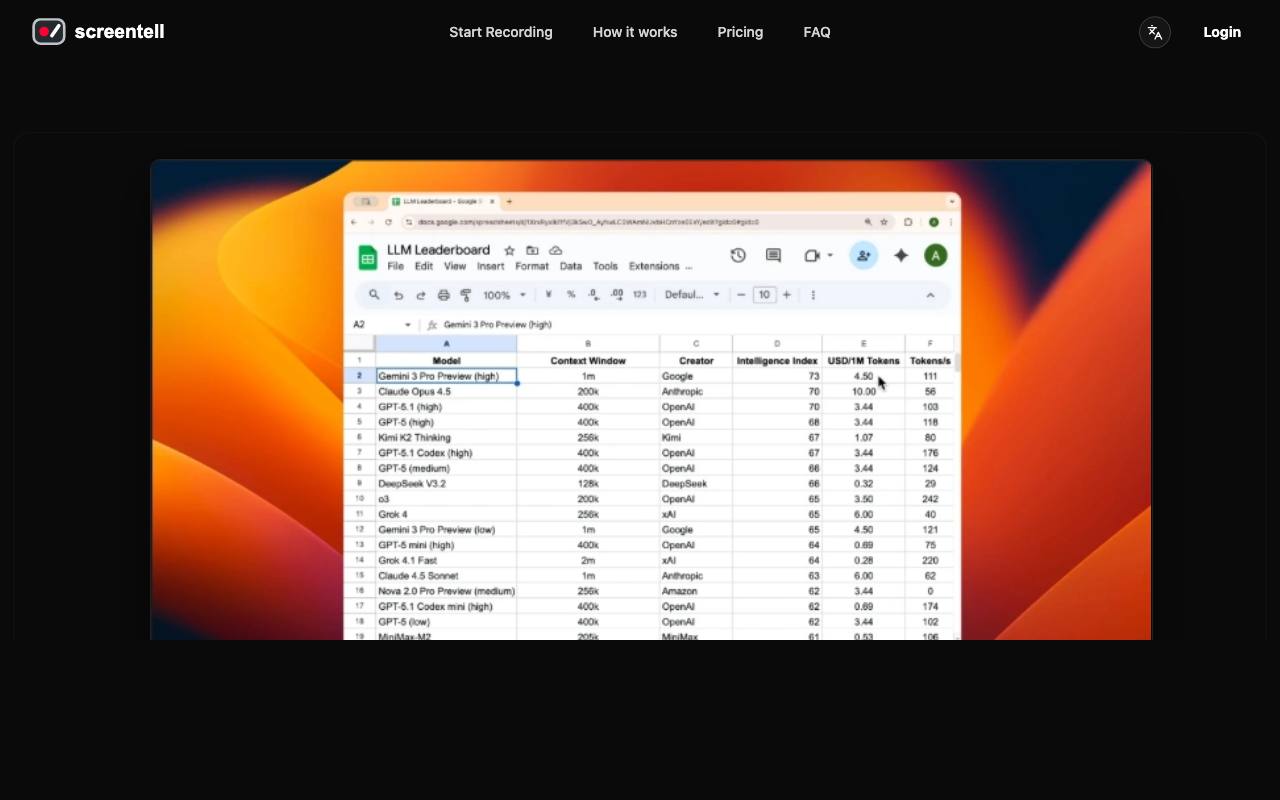The height and width of the screenshot is (800, 1280).
Task: Open a new browser tab with plus
Action: [509, 202]
